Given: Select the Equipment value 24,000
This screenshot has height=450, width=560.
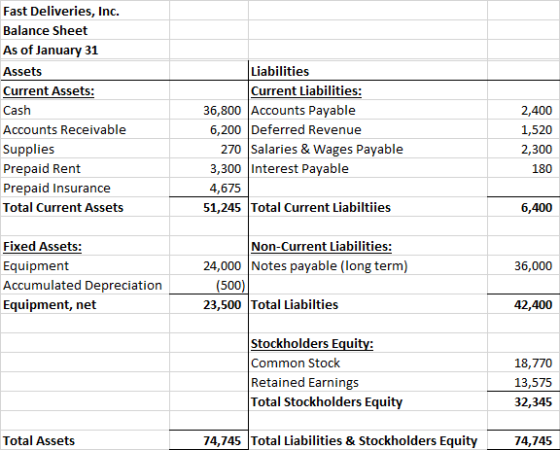Looking at the screenshot, I should pyautogui.click(x=222, y=266).
